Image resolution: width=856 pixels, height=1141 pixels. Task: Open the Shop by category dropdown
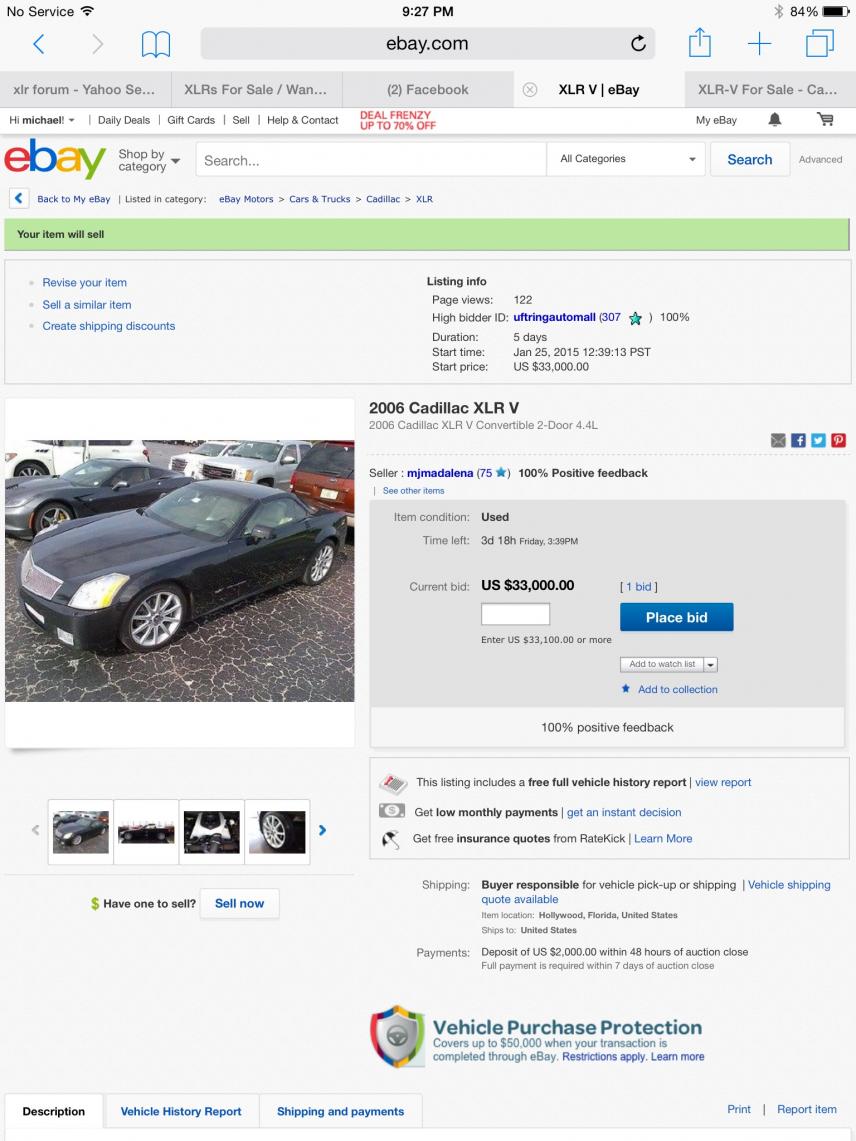148,160
